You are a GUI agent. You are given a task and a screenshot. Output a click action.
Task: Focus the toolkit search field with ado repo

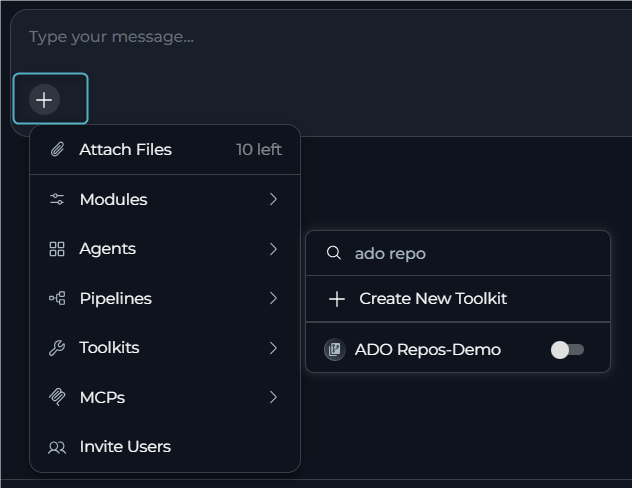coord(458,253)
